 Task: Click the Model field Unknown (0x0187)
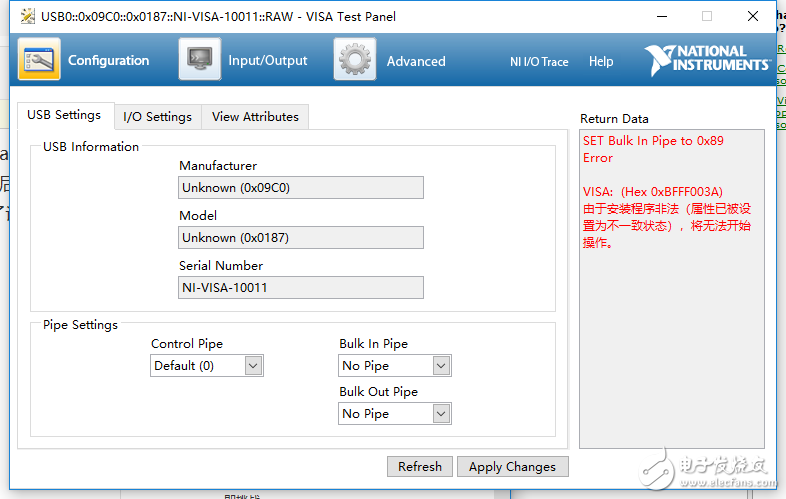301,238
